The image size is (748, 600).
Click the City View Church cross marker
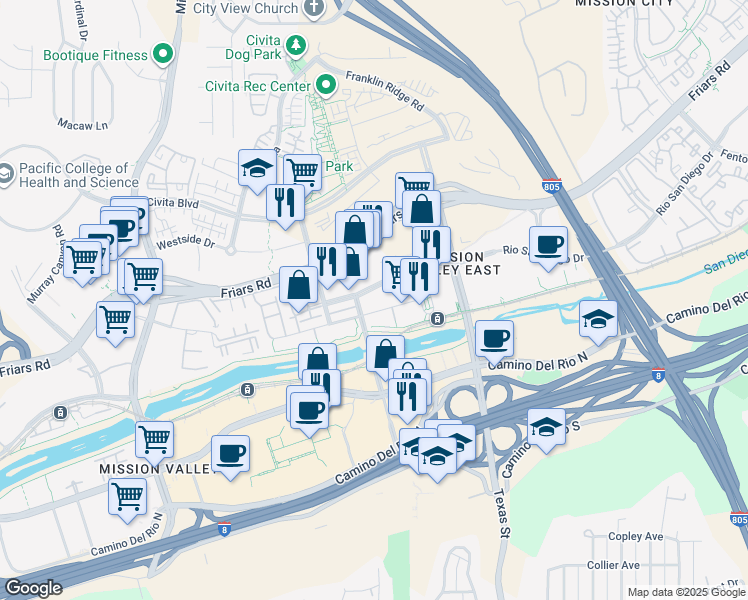pos(314,8)
